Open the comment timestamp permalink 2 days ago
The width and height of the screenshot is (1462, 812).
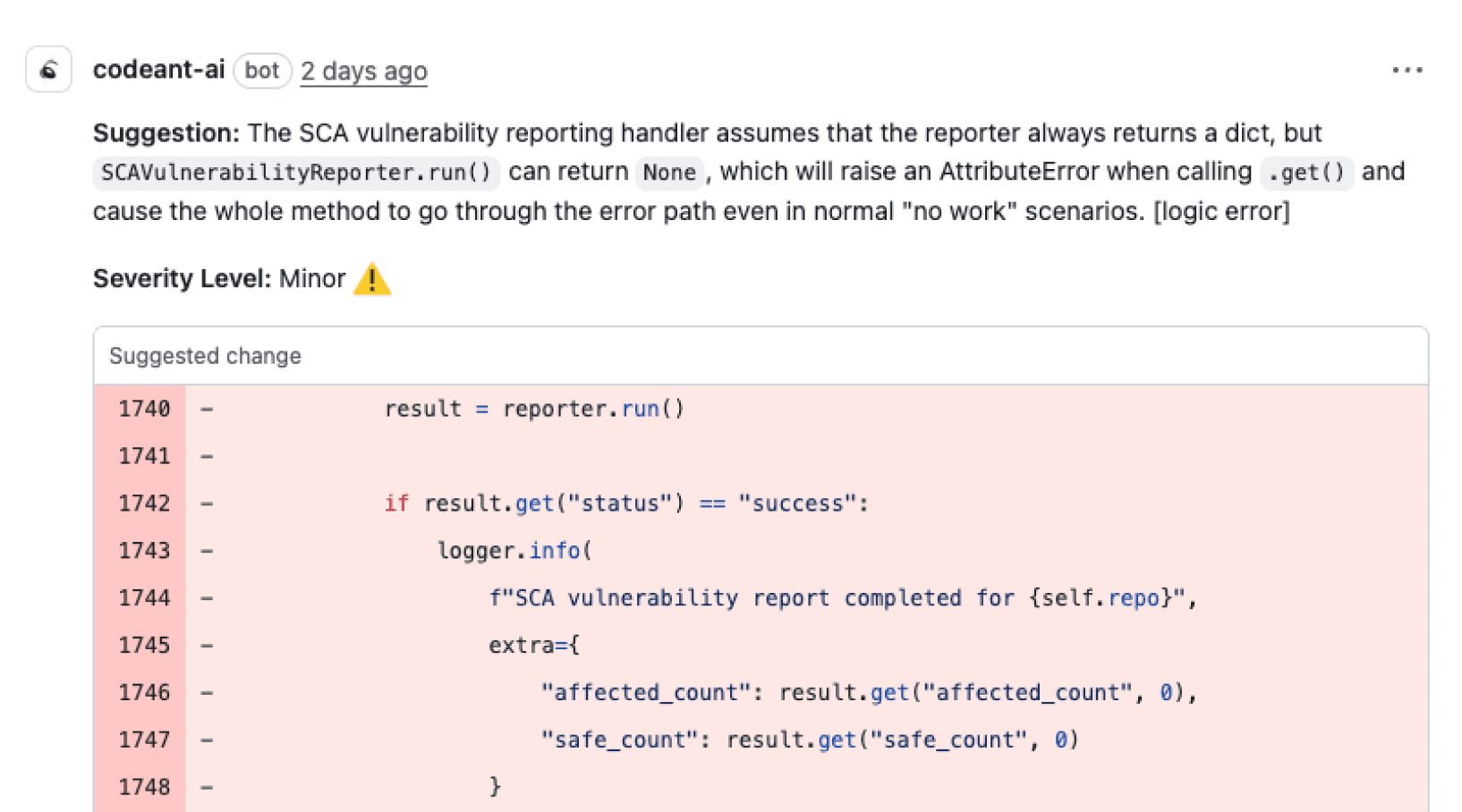point(363,70)
